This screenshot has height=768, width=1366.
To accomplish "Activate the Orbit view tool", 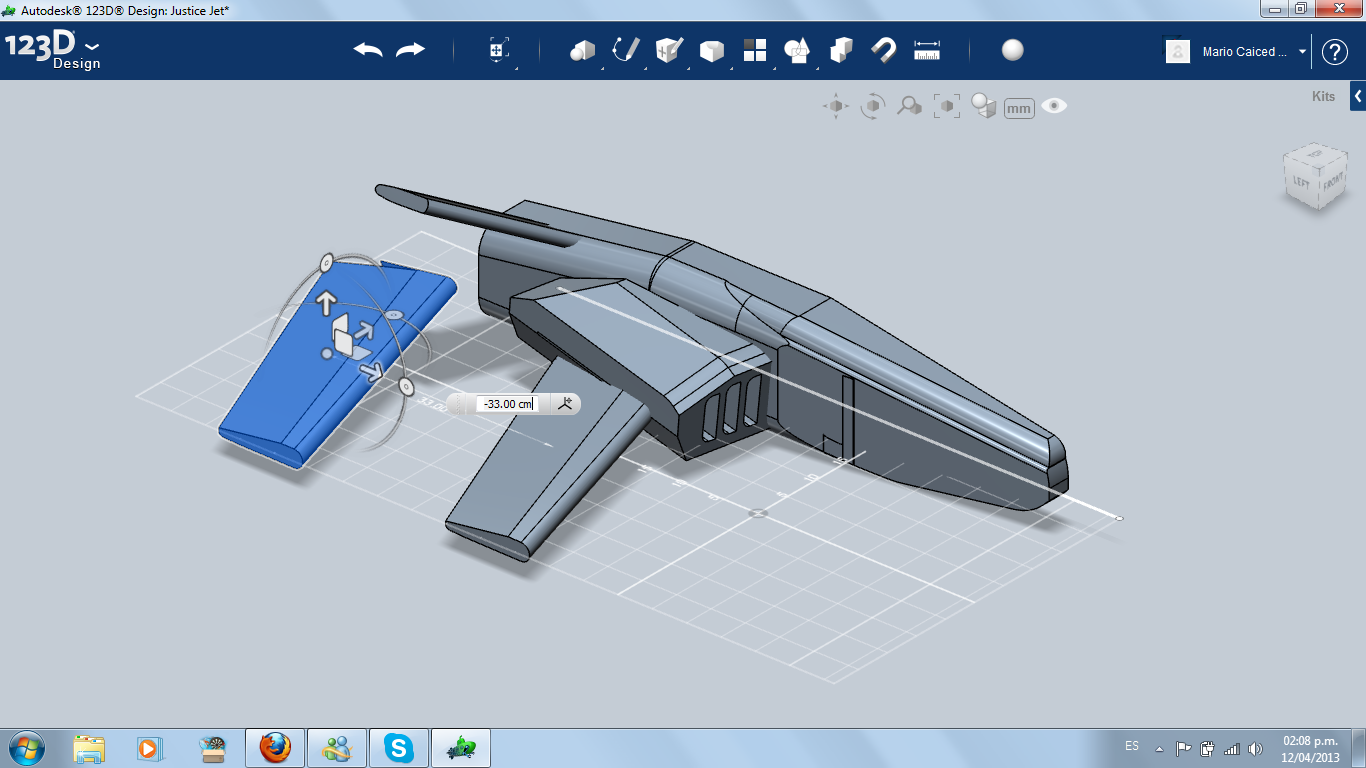I will 873,106.
